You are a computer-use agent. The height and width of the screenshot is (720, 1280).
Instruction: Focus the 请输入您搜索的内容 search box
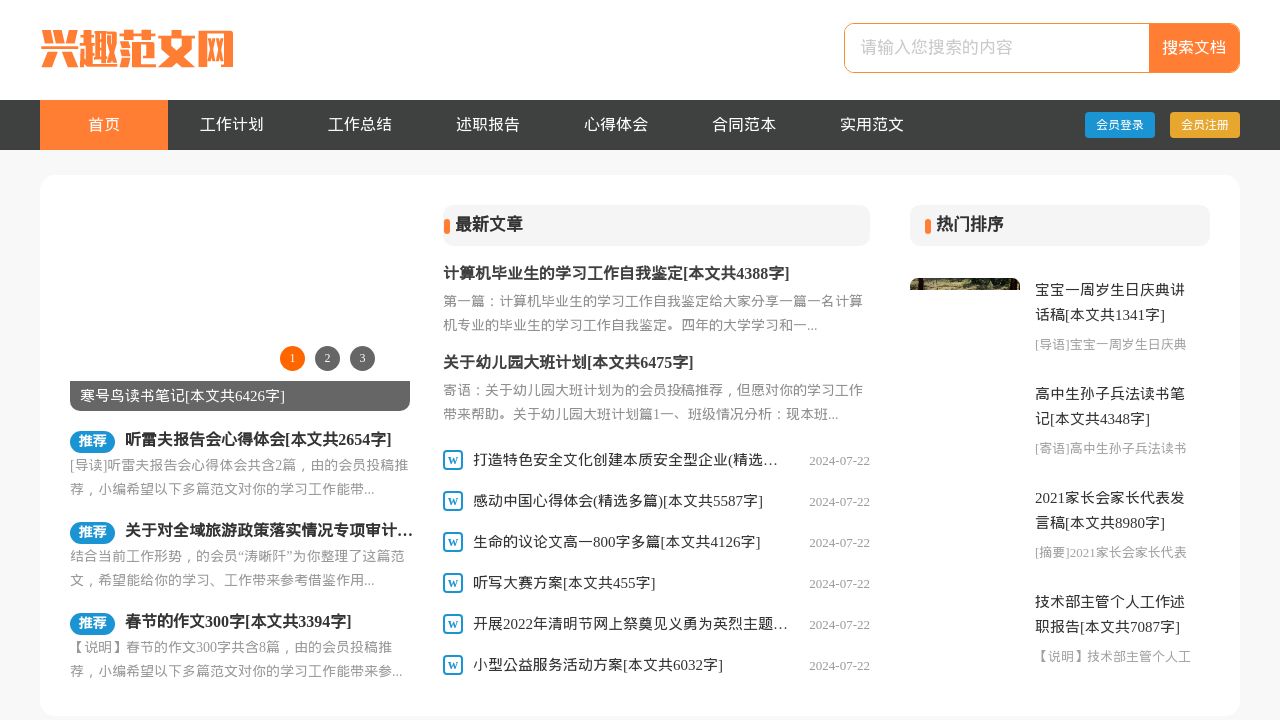coord(997,48)
